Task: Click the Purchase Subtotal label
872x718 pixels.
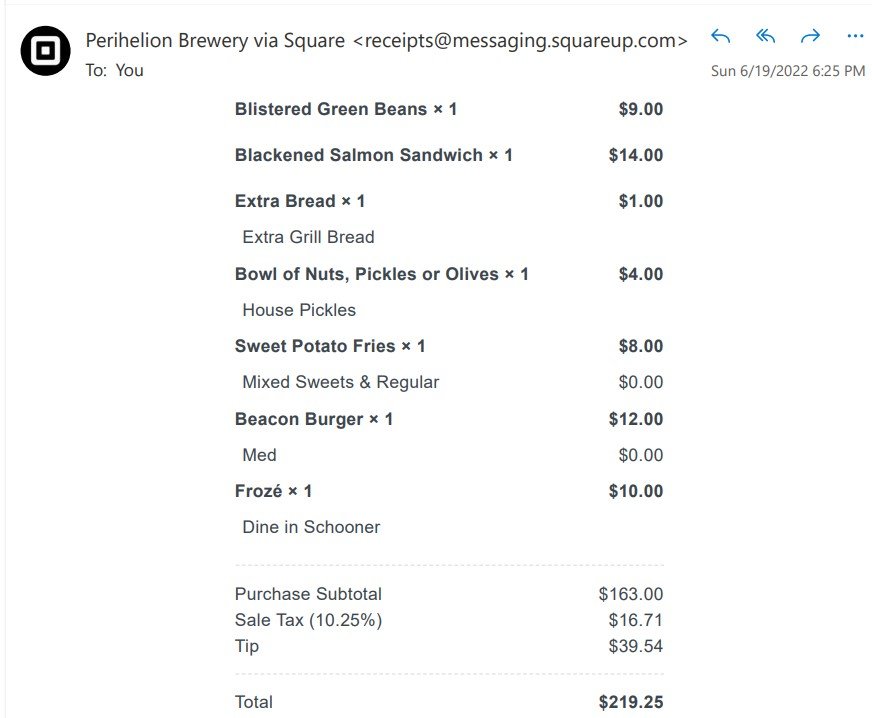Action: (x=308, y=594)
